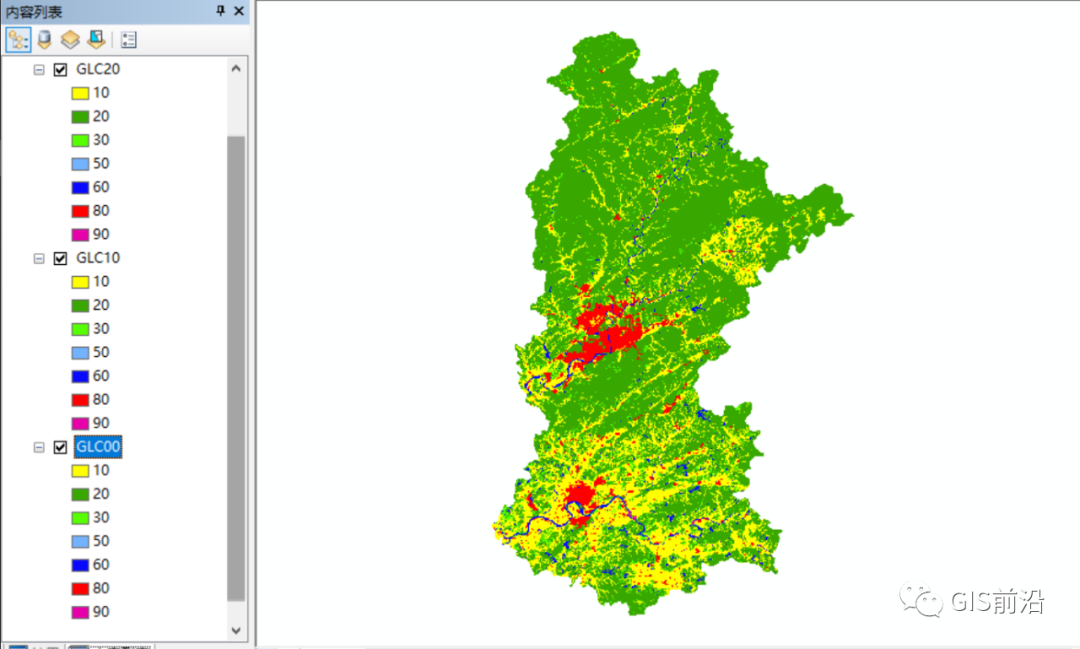Click blue swatch 60 in GLC20
The height and width of the screenshot is (649, 1080).
point(81,187)
